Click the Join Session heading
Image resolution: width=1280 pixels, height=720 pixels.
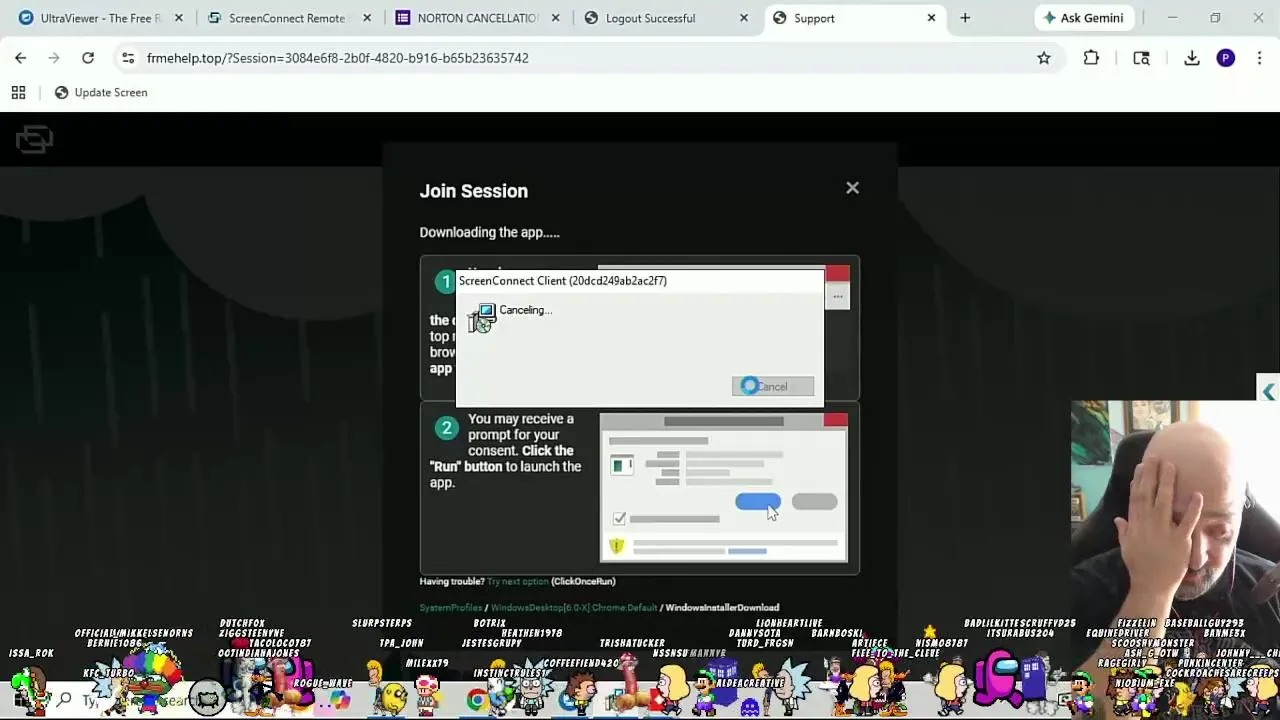click(473, 191)
